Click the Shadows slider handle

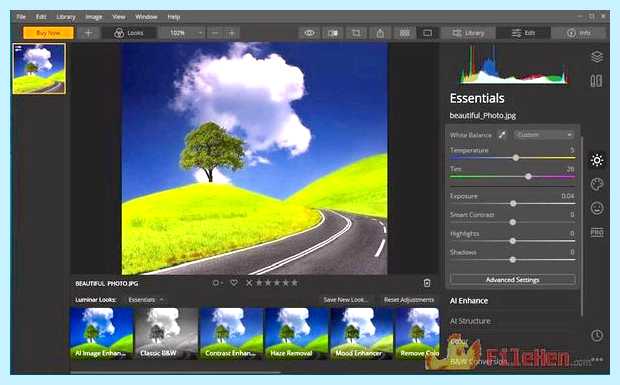click(512, 260)
